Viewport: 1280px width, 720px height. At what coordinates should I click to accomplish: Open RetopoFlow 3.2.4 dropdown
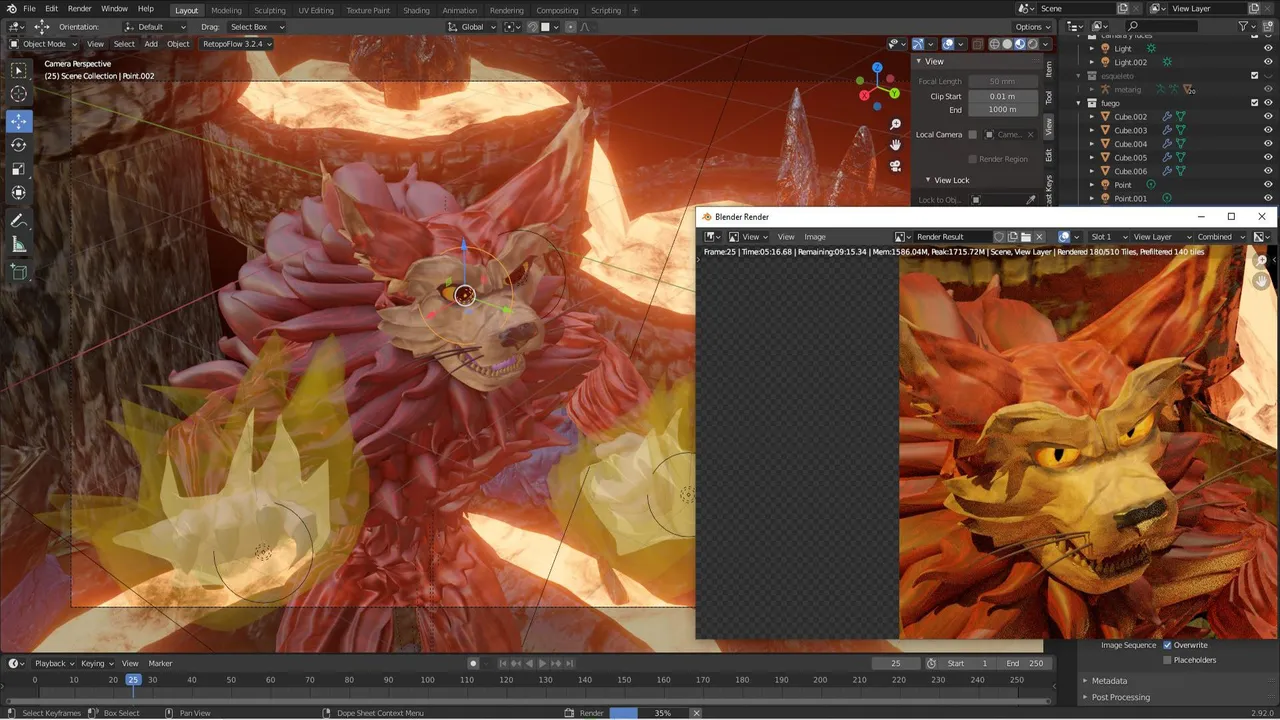click(x=237, y=44)
